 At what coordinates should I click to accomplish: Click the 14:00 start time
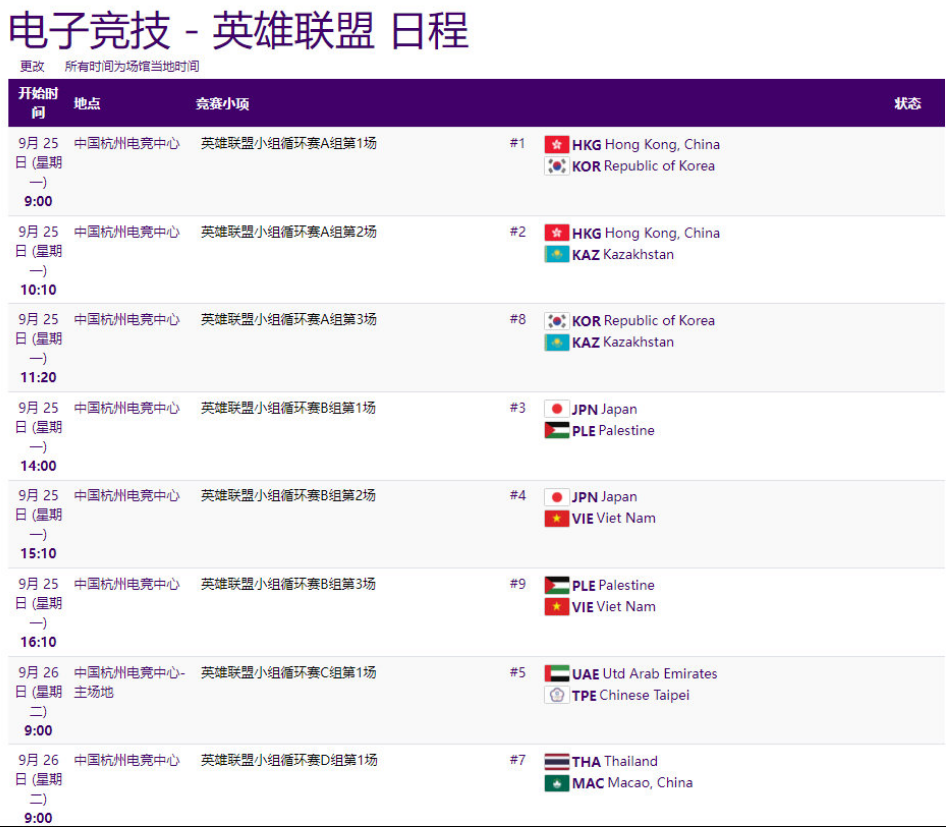(38, 466)
